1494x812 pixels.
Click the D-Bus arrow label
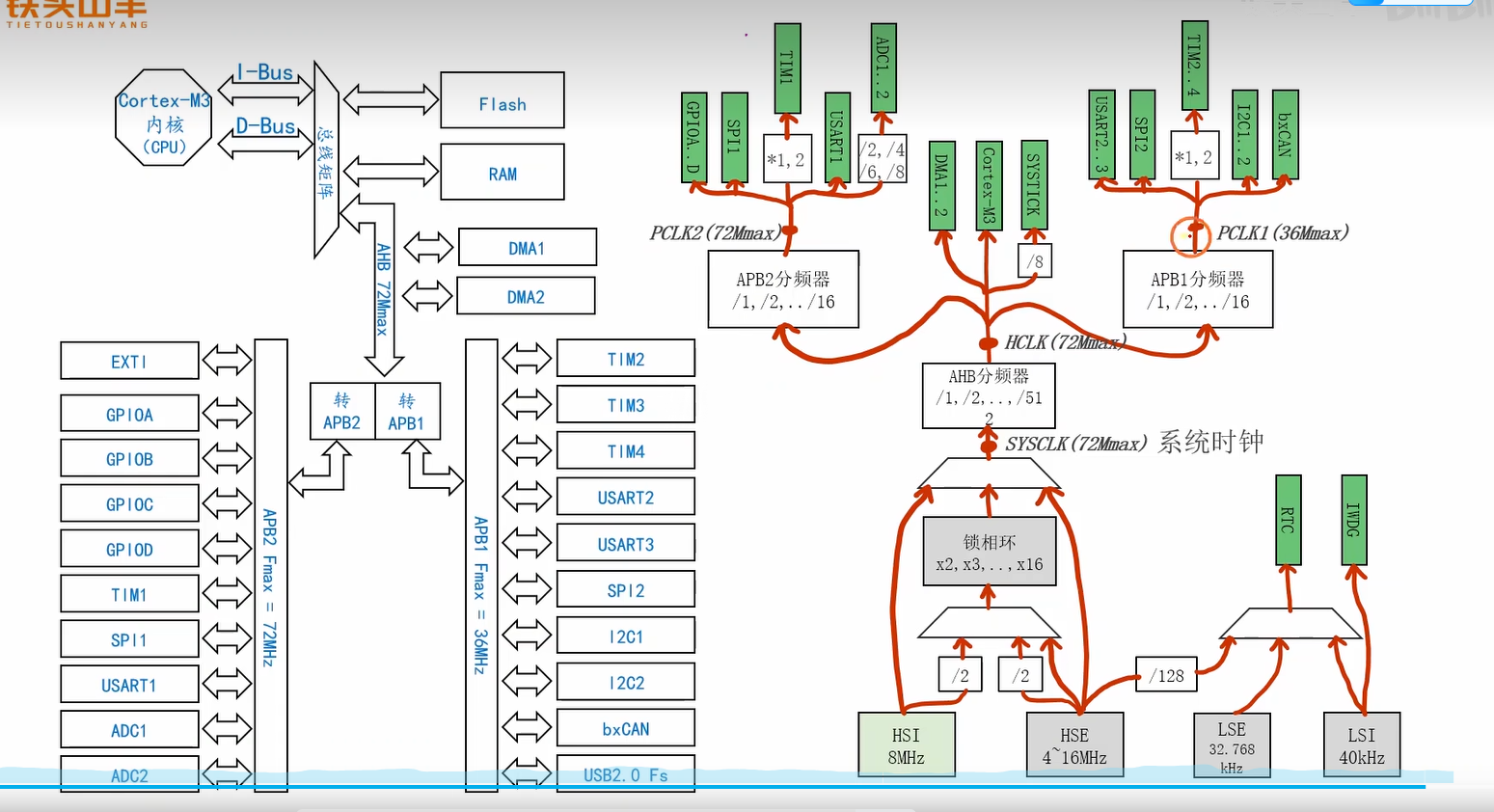pyautogui.click(x=264, y=126)
